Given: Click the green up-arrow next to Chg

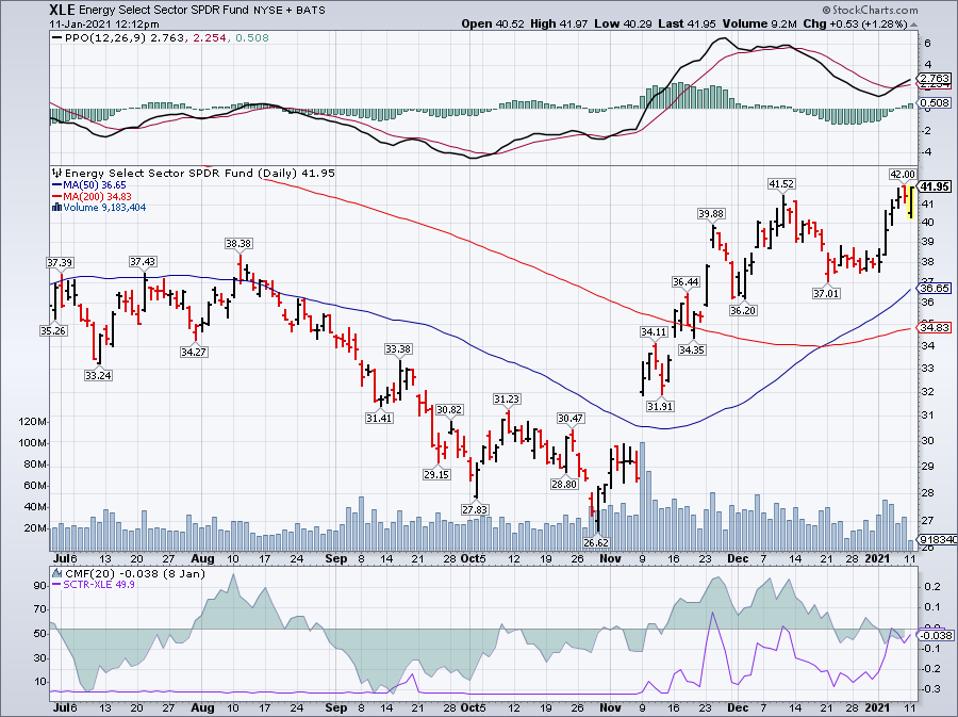Looking at the screenshot, I should tap(913, 23).
